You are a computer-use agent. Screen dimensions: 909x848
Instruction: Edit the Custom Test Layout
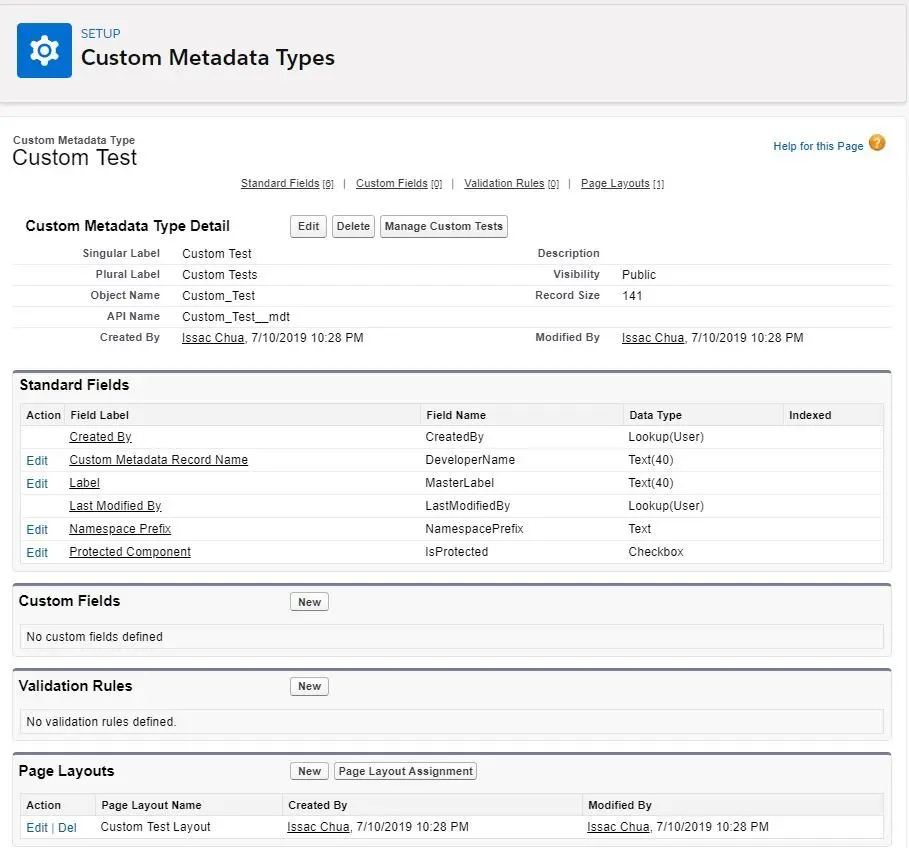click(37, 828)
